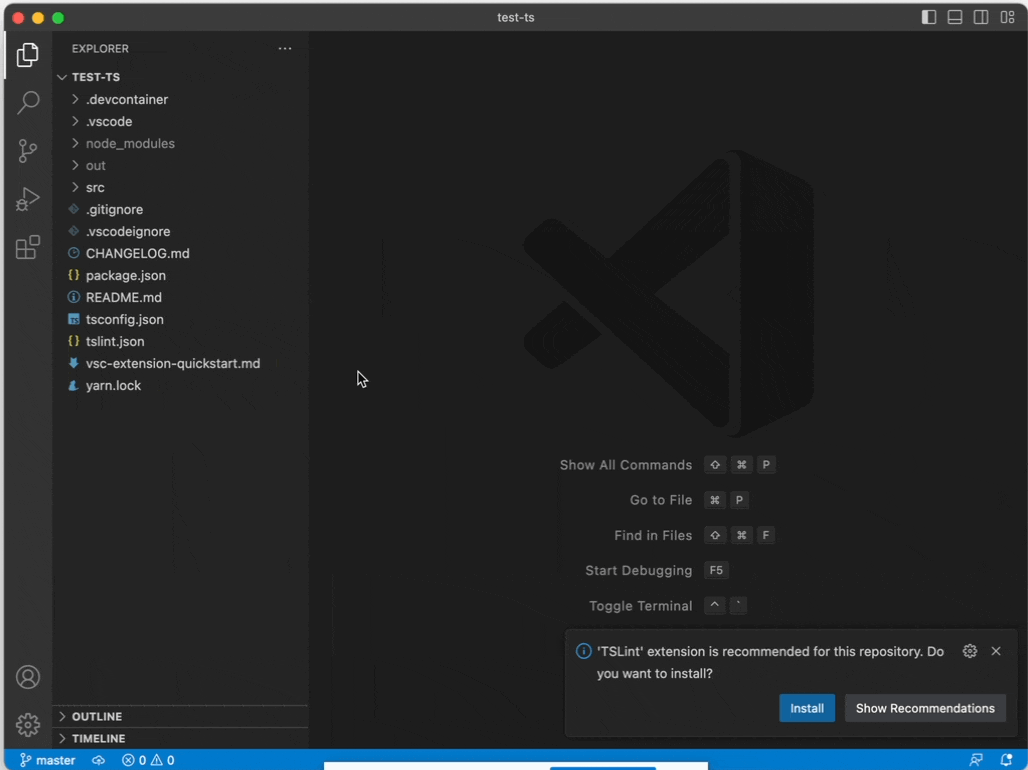Open the Source Control view
The width and height of the screenshot is (1028, 770).
27,150
